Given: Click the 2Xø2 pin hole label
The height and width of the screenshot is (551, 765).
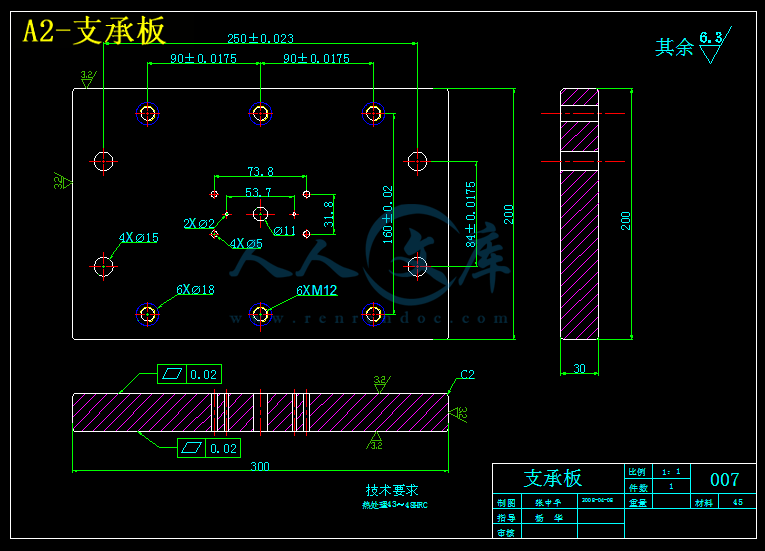Looking at the screenshot, I should pos(199,224).
